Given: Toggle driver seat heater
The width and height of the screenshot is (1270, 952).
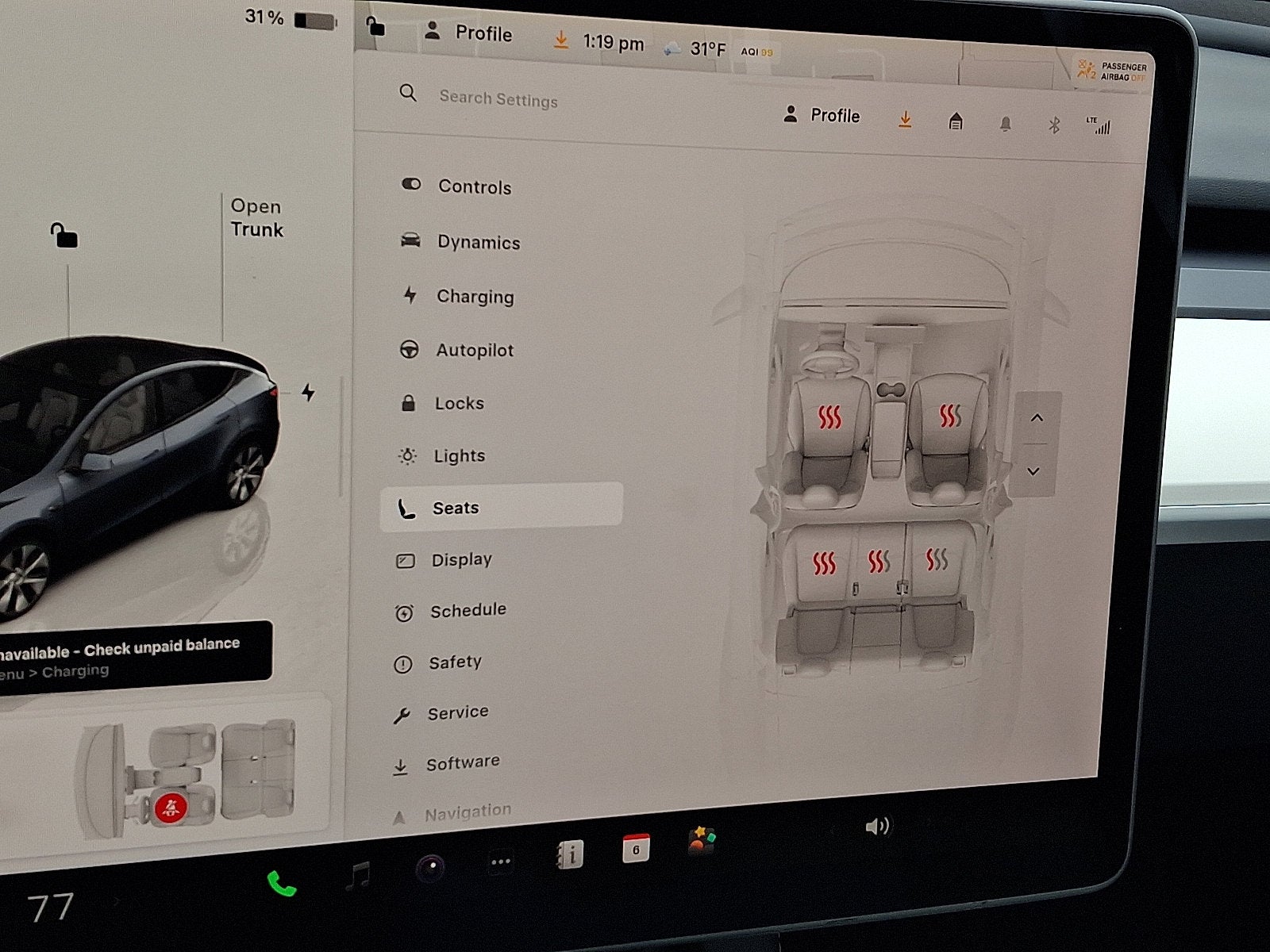Looking at the screenshot, I should [x=829, y=416].
